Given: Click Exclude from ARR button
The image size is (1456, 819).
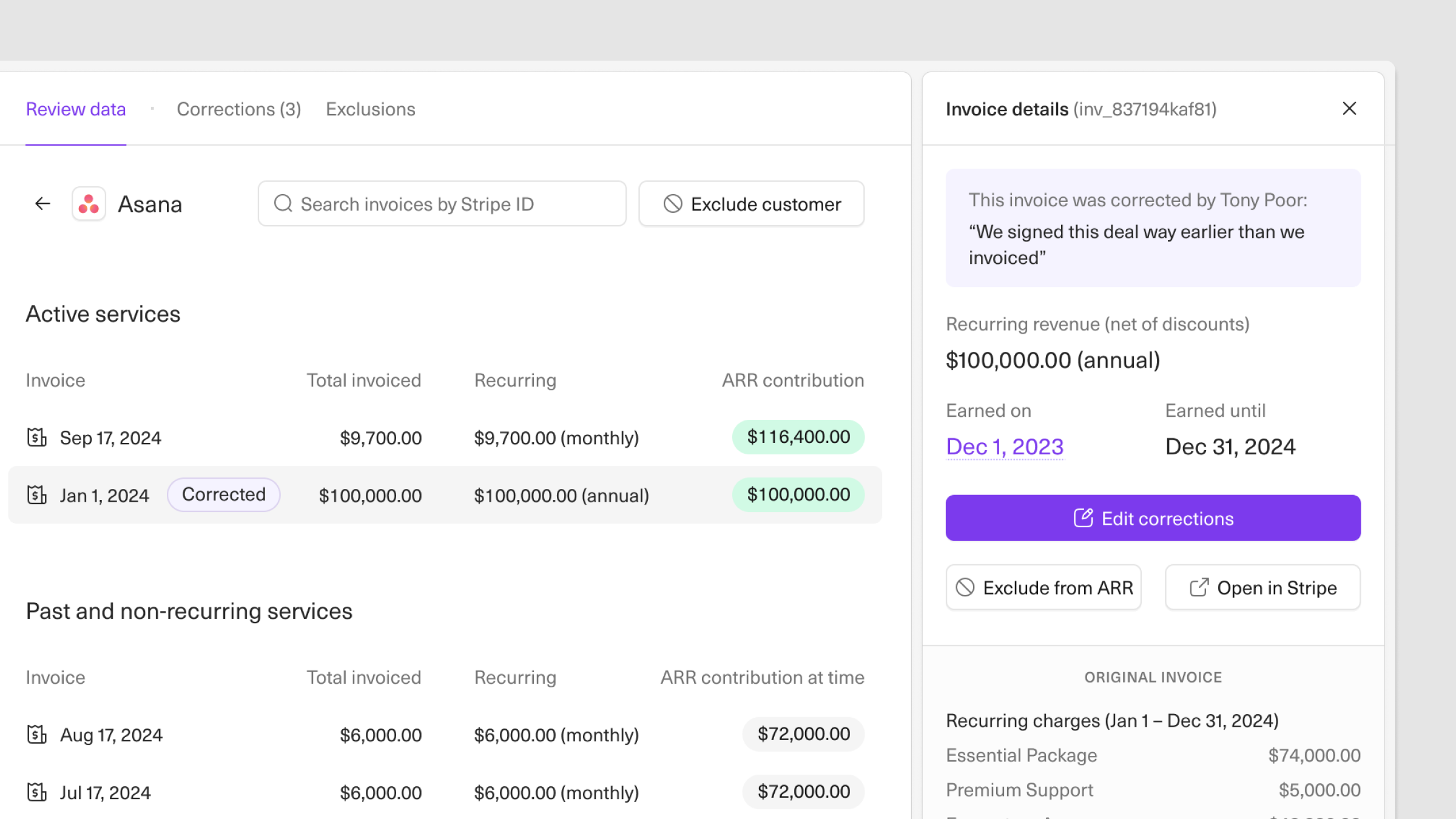Looking at the screenshot, I should (x=1043, y=587).
